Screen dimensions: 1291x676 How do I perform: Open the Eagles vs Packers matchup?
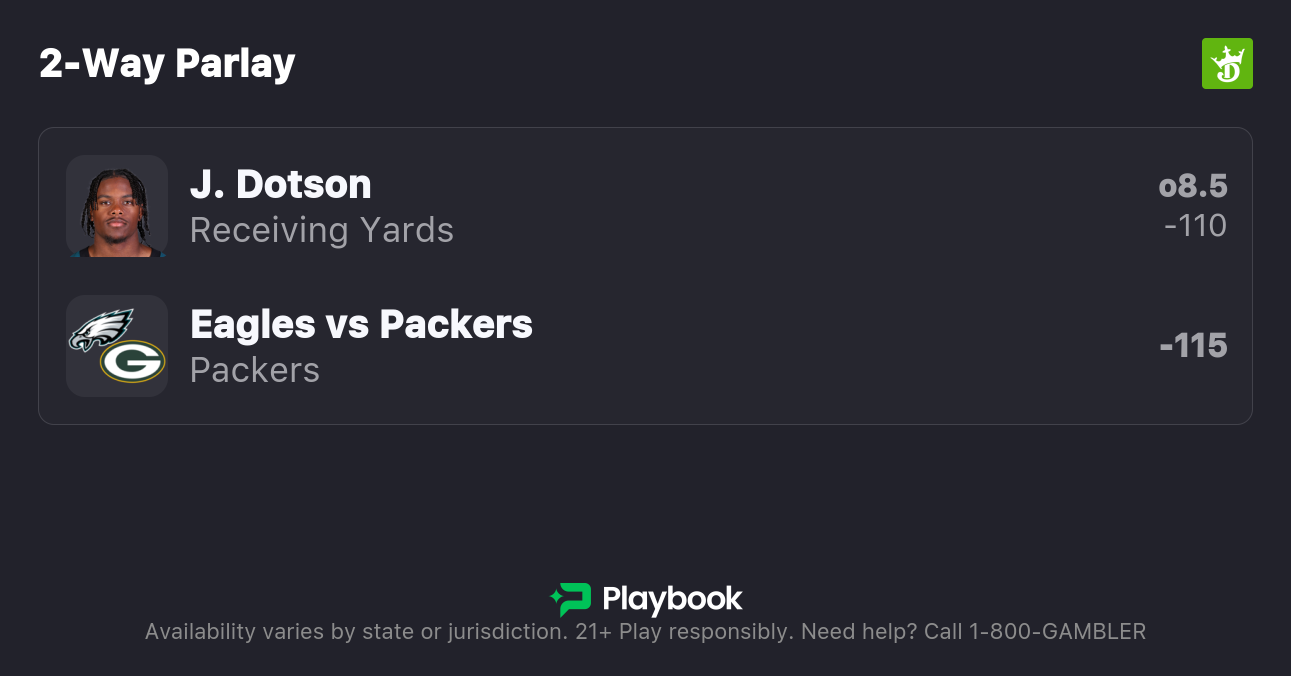click(x=361, y=324)
